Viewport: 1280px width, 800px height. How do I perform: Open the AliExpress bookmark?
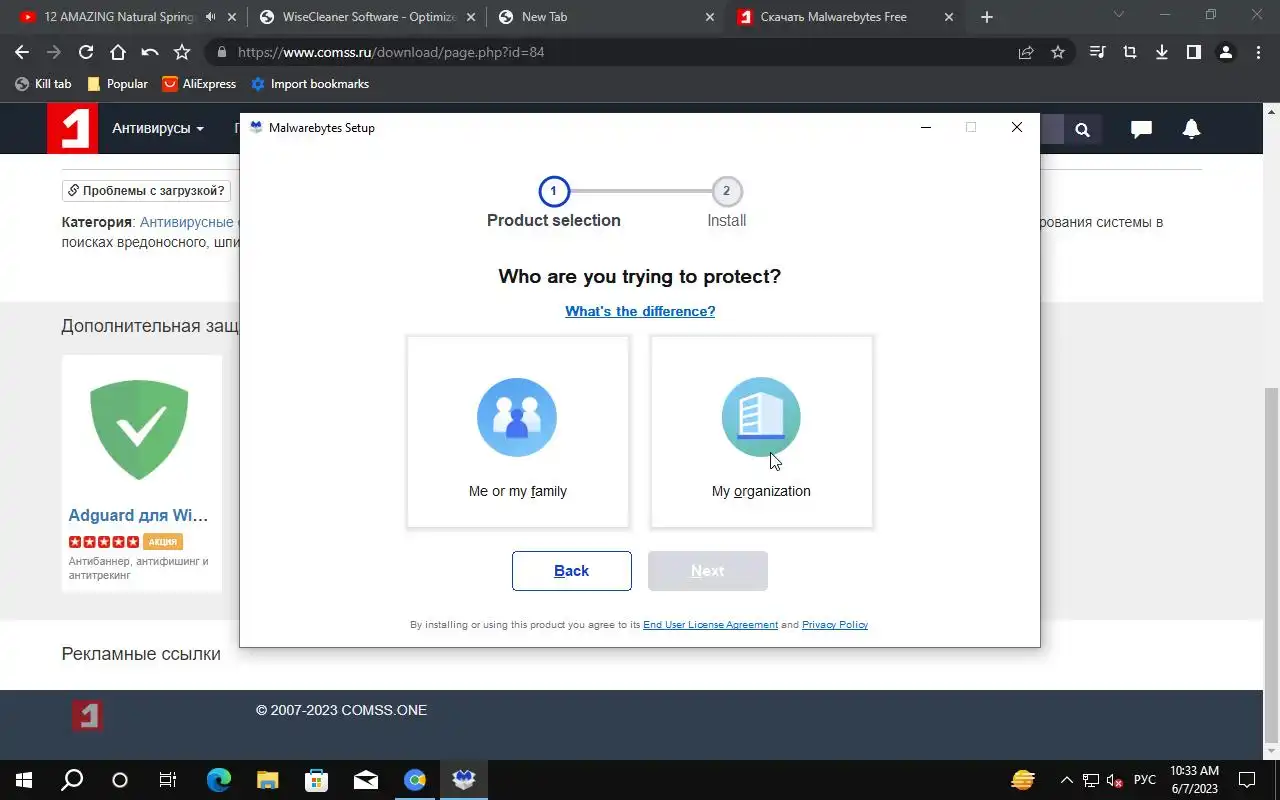click(x=199, y=84)
